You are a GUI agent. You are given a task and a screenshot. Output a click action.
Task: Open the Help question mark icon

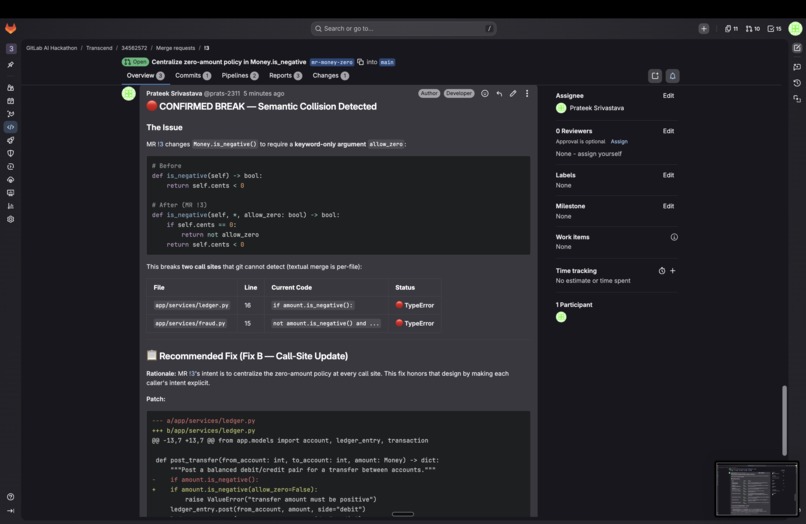pyautogui.click(x=10, y=497)
